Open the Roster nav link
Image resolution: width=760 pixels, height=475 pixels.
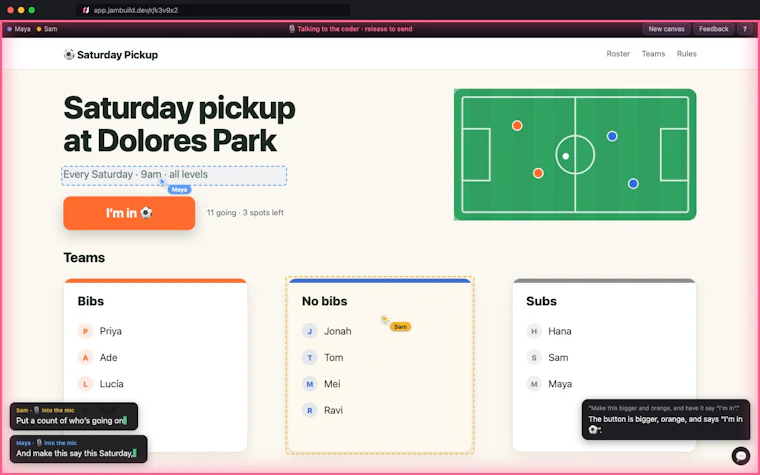(x=618, y=54)
